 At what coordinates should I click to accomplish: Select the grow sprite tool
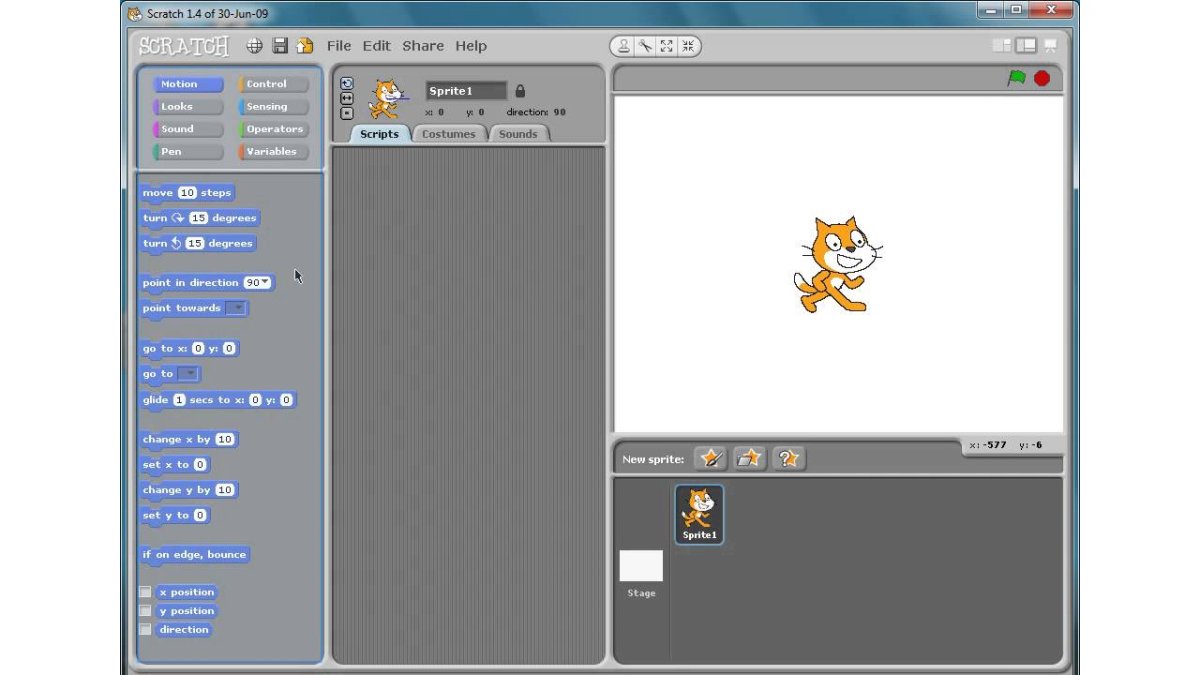tap(667, 46)
